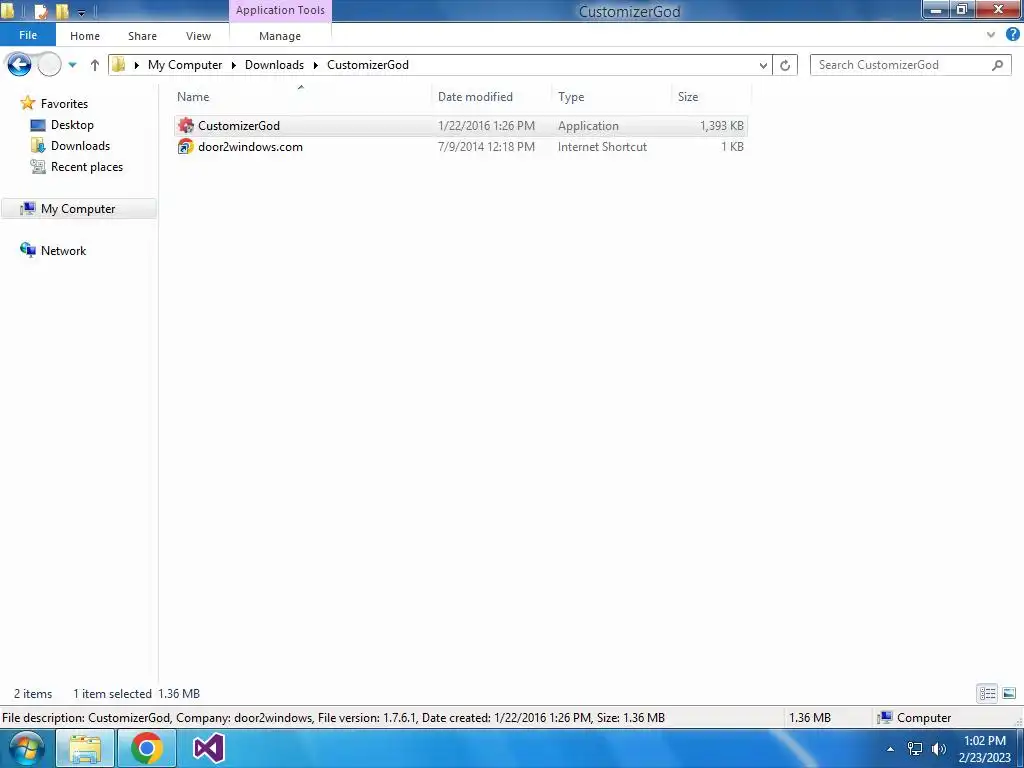The height and width of the screenshot is (768, 1024).
Task: Select the CustomizerGod application icon
Action: 185,125
